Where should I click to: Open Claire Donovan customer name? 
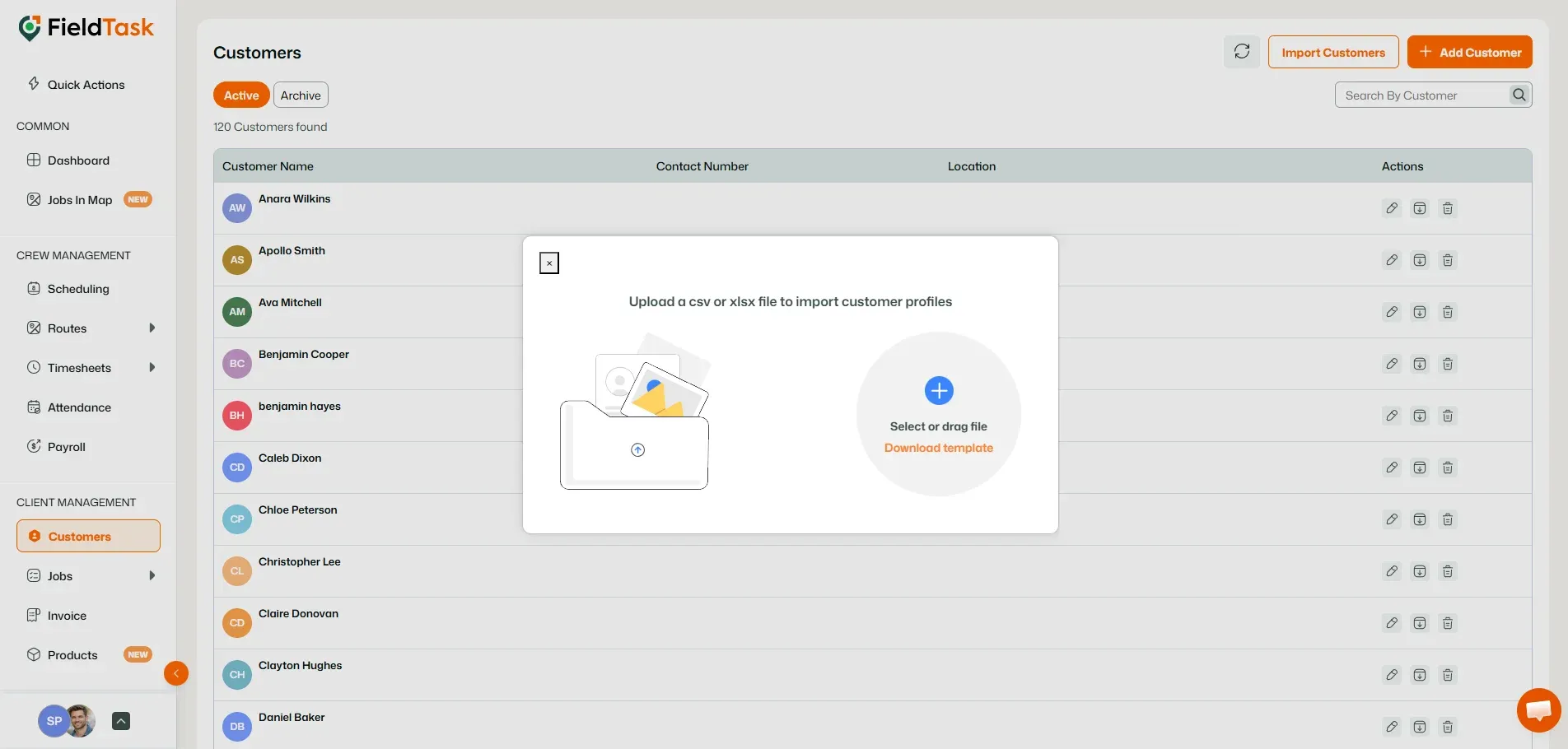[x=298, y=614]
